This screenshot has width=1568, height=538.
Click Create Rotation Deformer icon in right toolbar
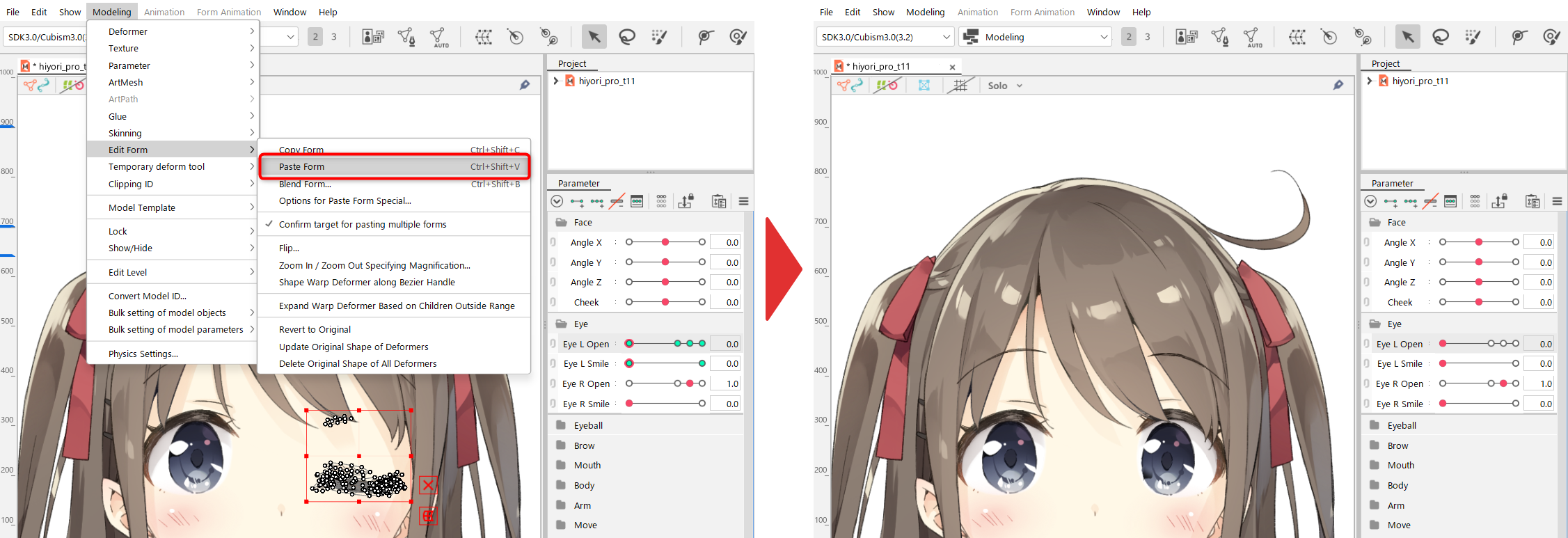(1329, 37)
